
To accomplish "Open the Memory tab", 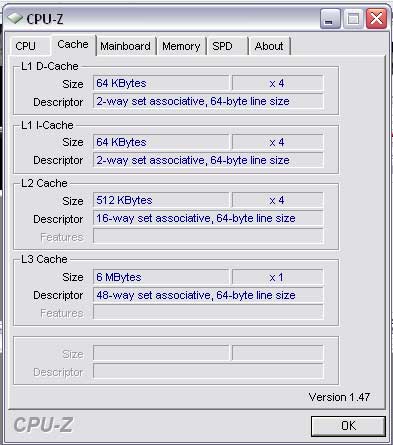I will click(181, 46).
